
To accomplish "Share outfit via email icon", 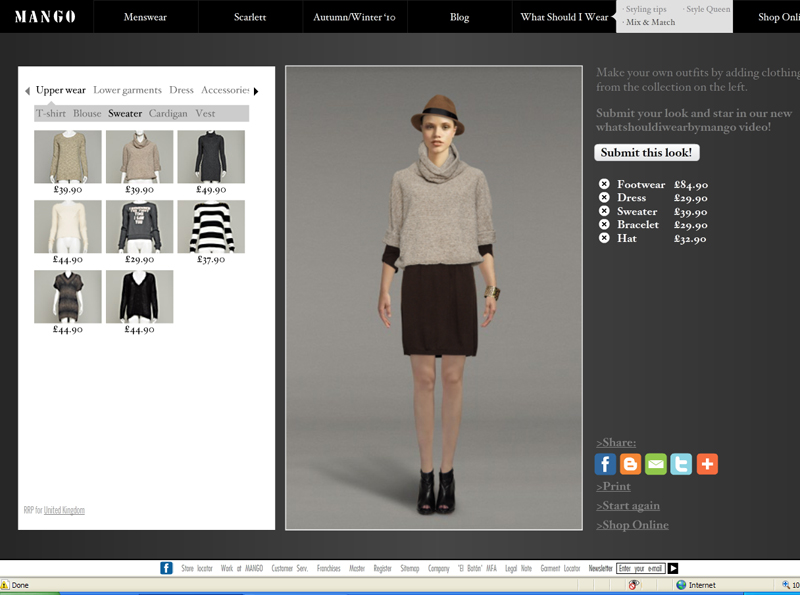I will pyautogui.click(x=656, y=464).
